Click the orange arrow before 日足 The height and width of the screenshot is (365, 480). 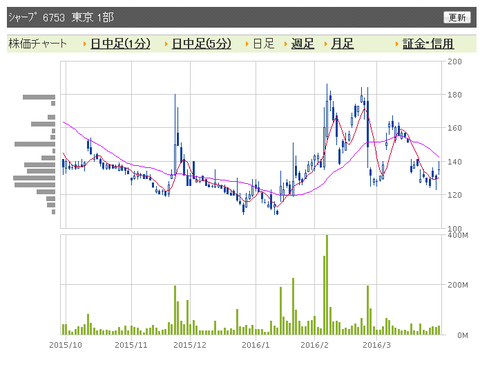click(x=247, y=44)
